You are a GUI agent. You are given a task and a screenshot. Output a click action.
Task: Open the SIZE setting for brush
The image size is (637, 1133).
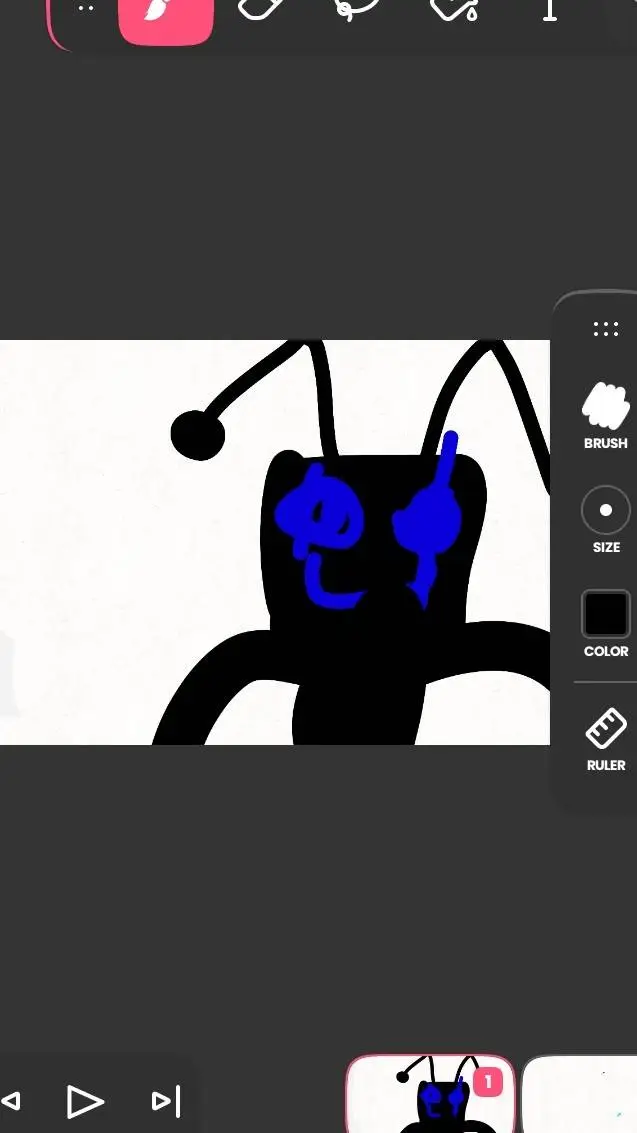pyautogui.click(x=605, y=510)
